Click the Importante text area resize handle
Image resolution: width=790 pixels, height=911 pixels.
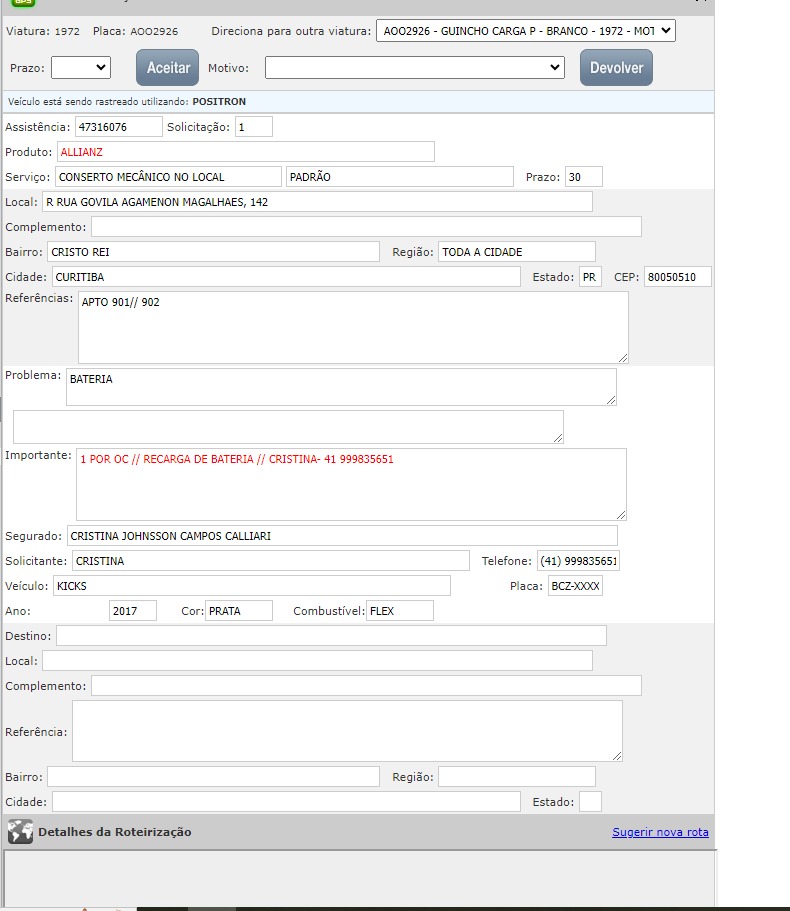pos(621,515)
